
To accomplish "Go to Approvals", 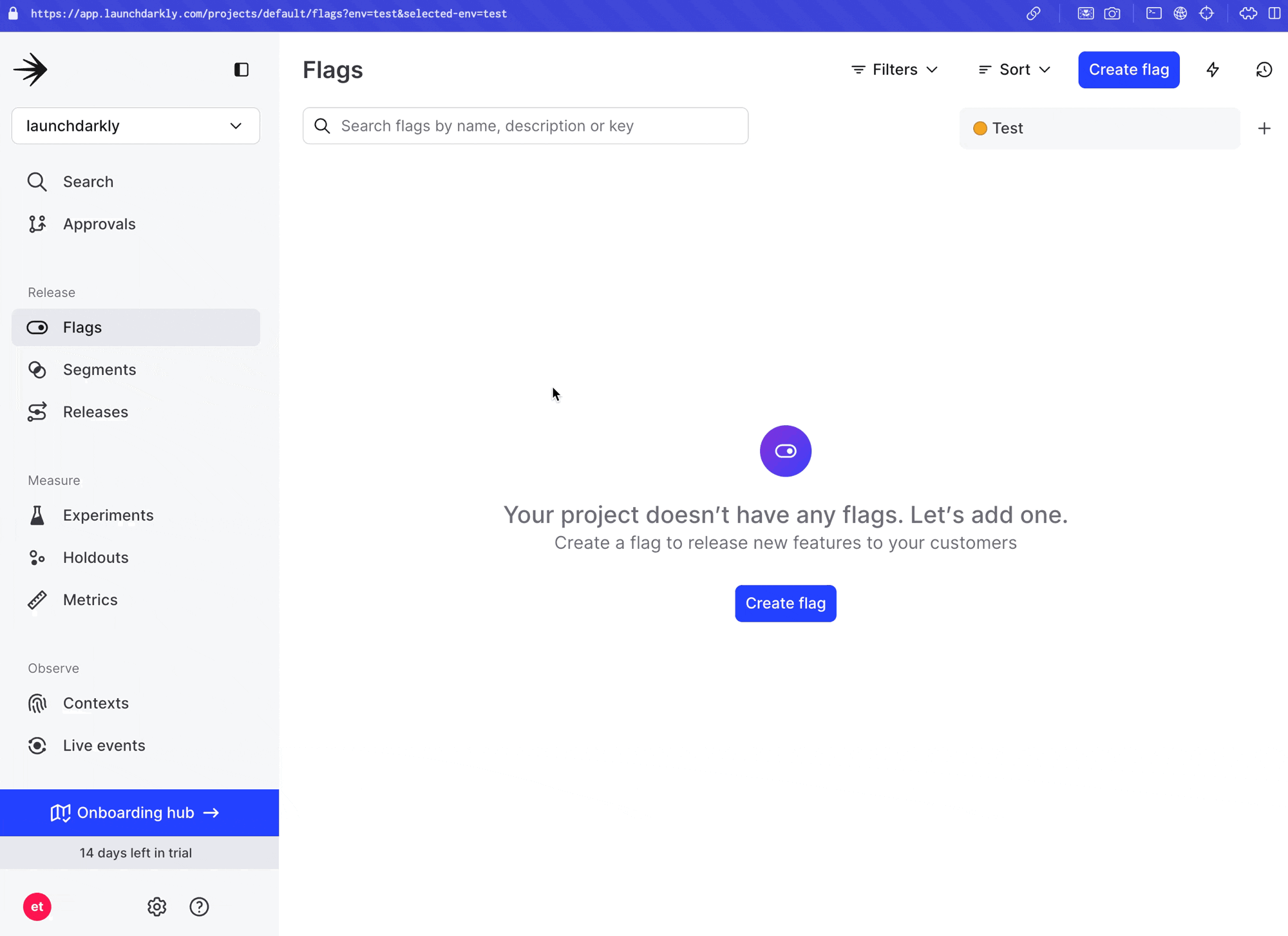I will click(x=136, y=224).
